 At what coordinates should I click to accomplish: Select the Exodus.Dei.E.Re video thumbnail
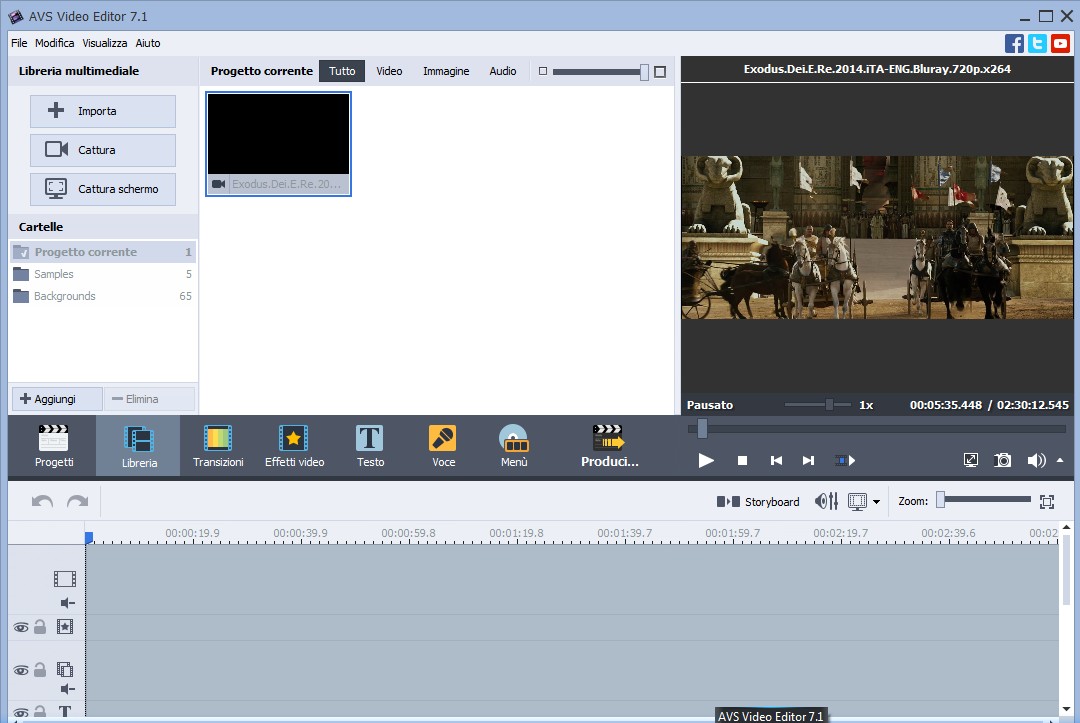pos(278,144)
